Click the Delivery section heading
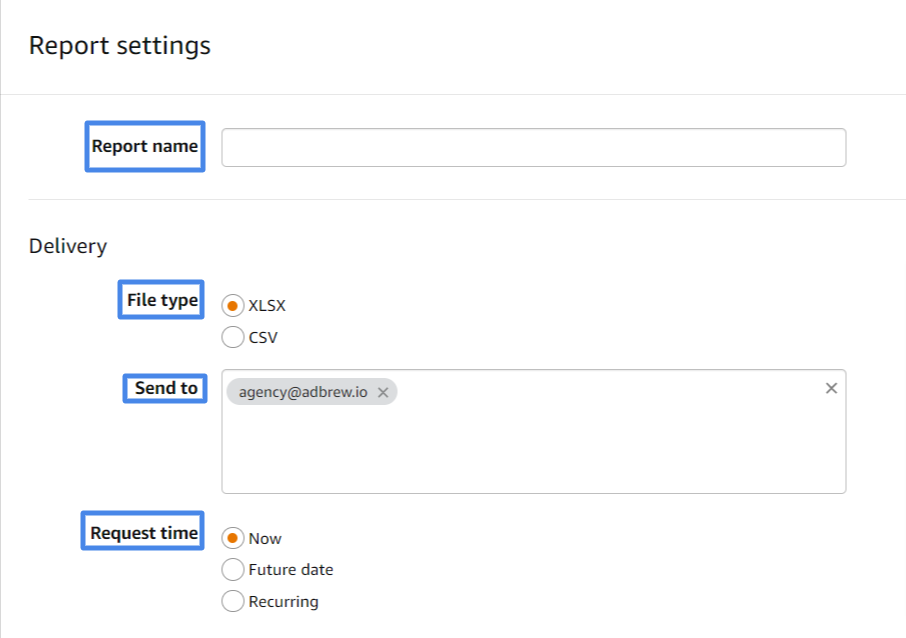This screenshot has height=638, width=906. coord(68,246)
